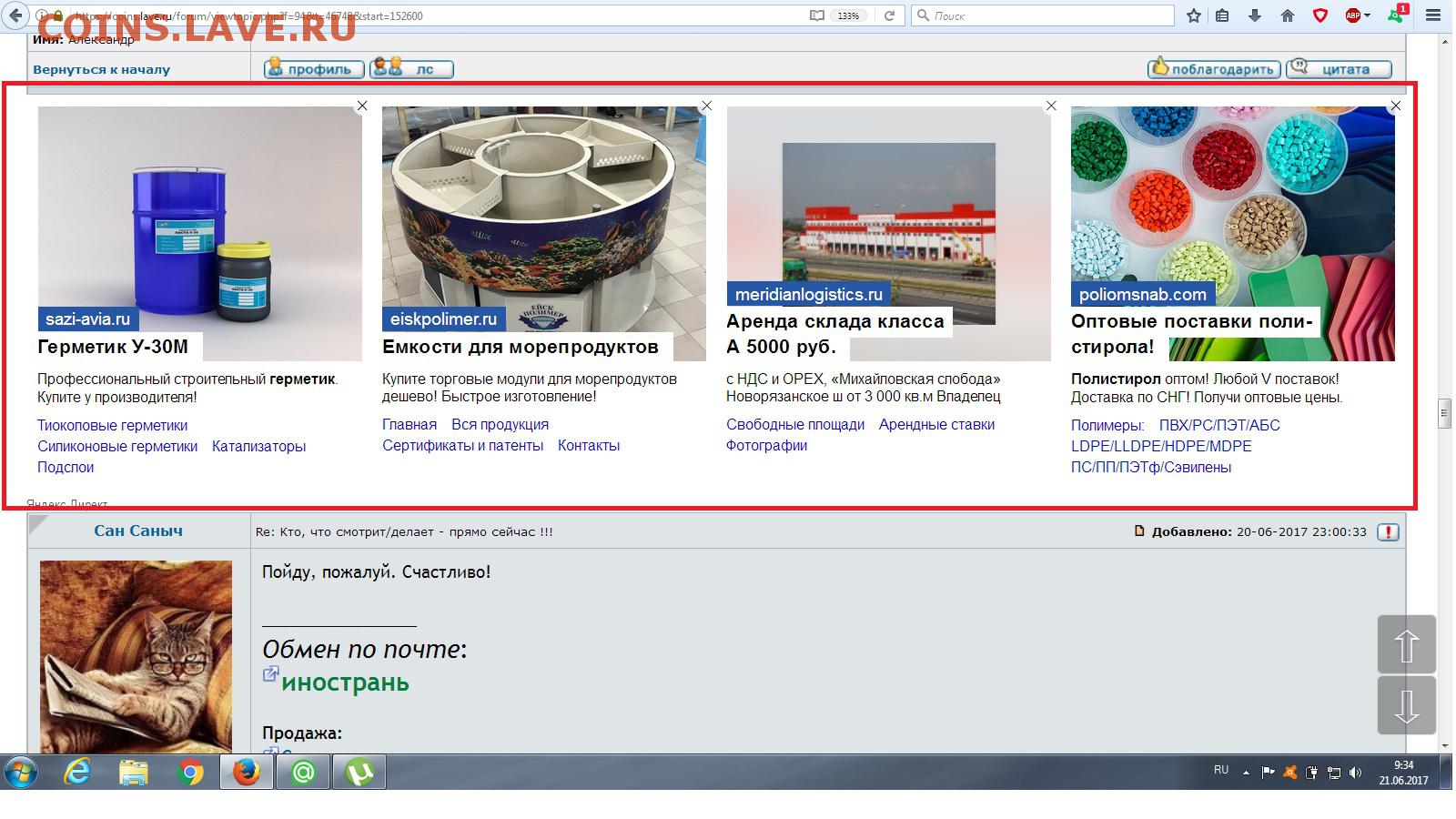Click the RU language indicator
The width and height of the screenshot is (1456, 819).
(1221, 770)
